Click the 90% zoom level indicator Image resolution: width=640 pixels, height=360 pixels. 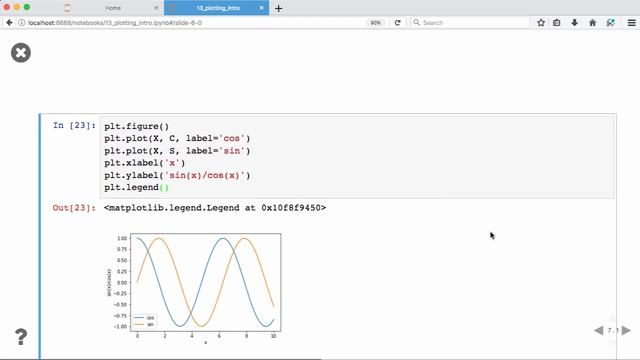coord(375,23)
